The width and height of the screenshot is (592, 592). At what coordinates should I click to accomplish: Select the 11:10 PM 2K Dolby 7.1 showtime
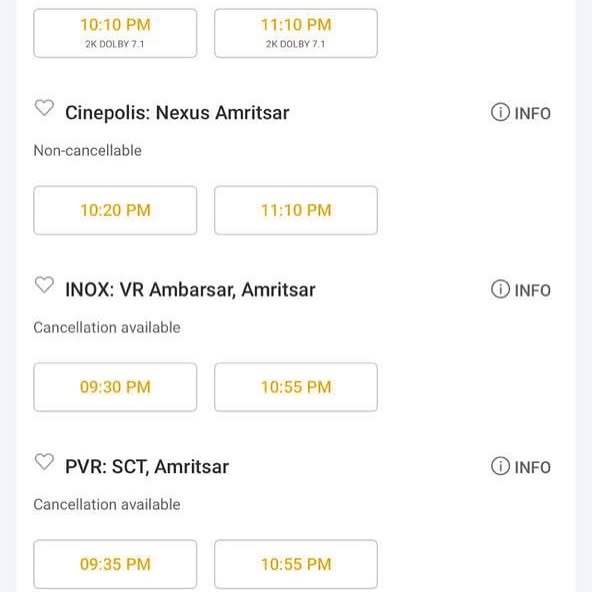point(296,33)
